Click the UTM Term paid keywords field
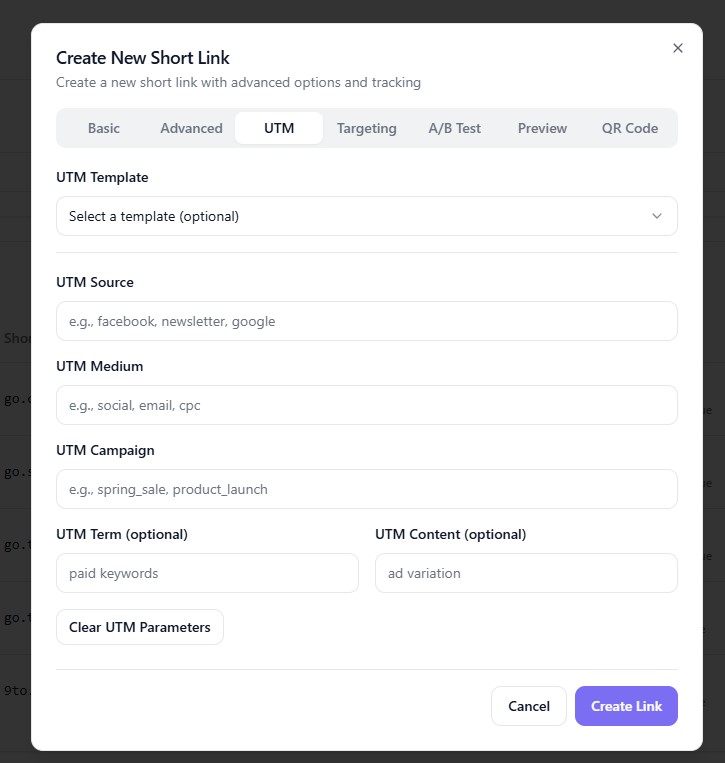Viewport: 725px width, 763px height. 207,573
